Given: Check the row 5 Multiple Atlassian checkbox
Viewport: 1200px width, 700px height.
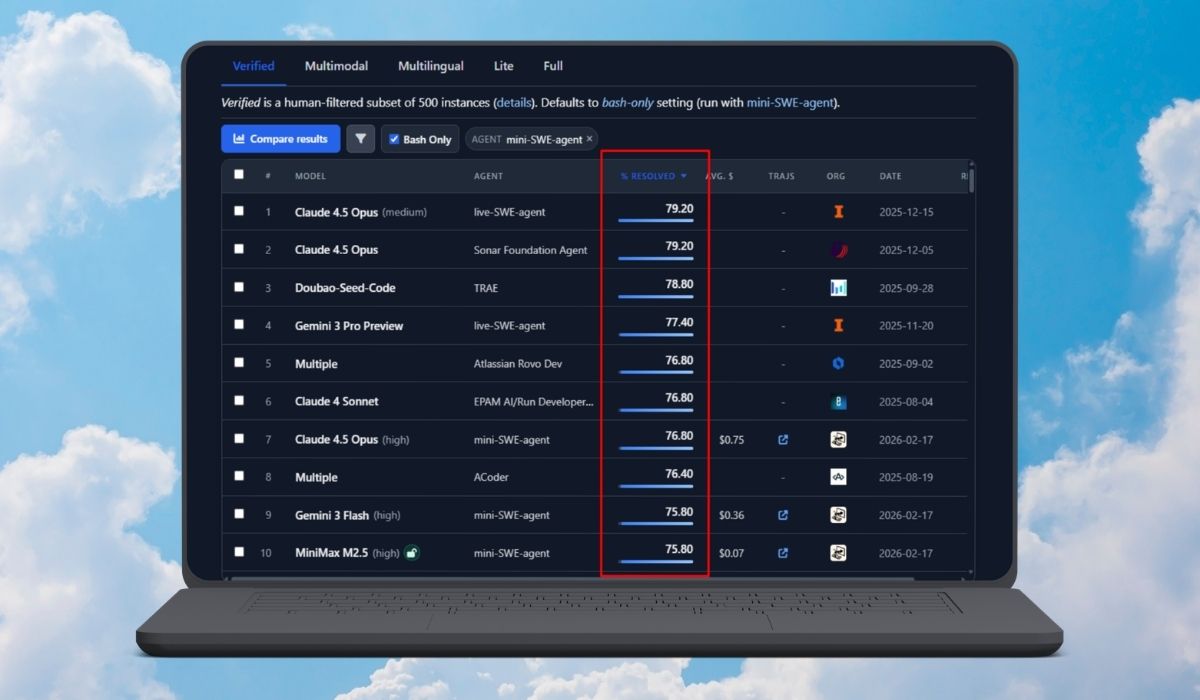Looking at the screenshot, I should tap(238, 363).
